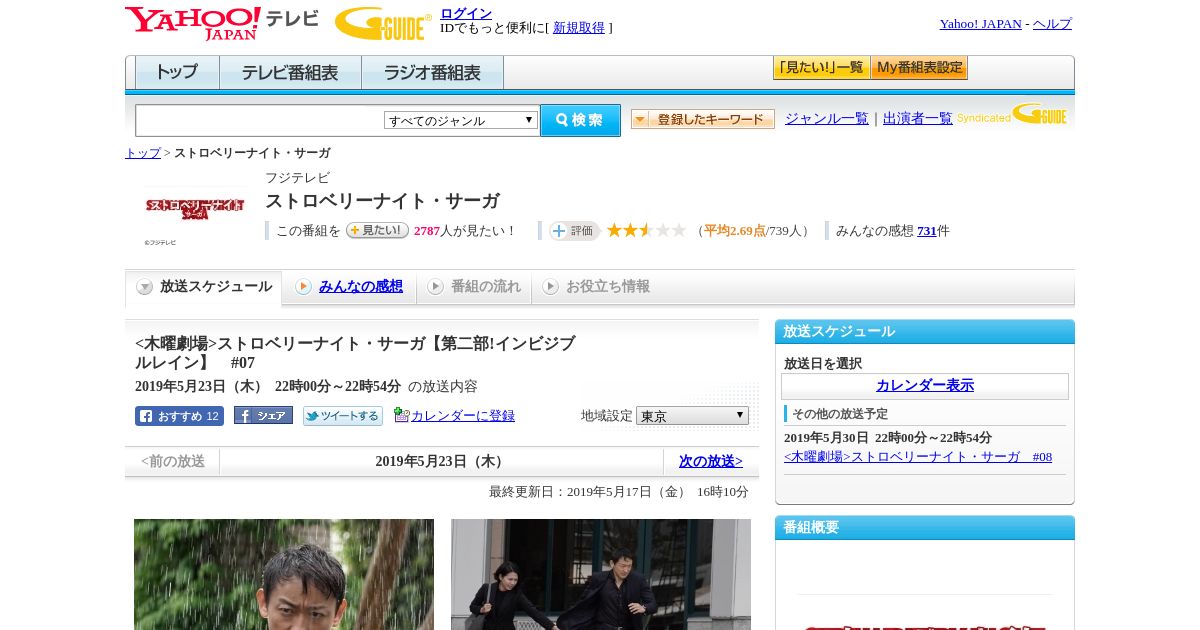Click 新規取得 link
This screenshot has width=1200, height=630.
point(579,28)
